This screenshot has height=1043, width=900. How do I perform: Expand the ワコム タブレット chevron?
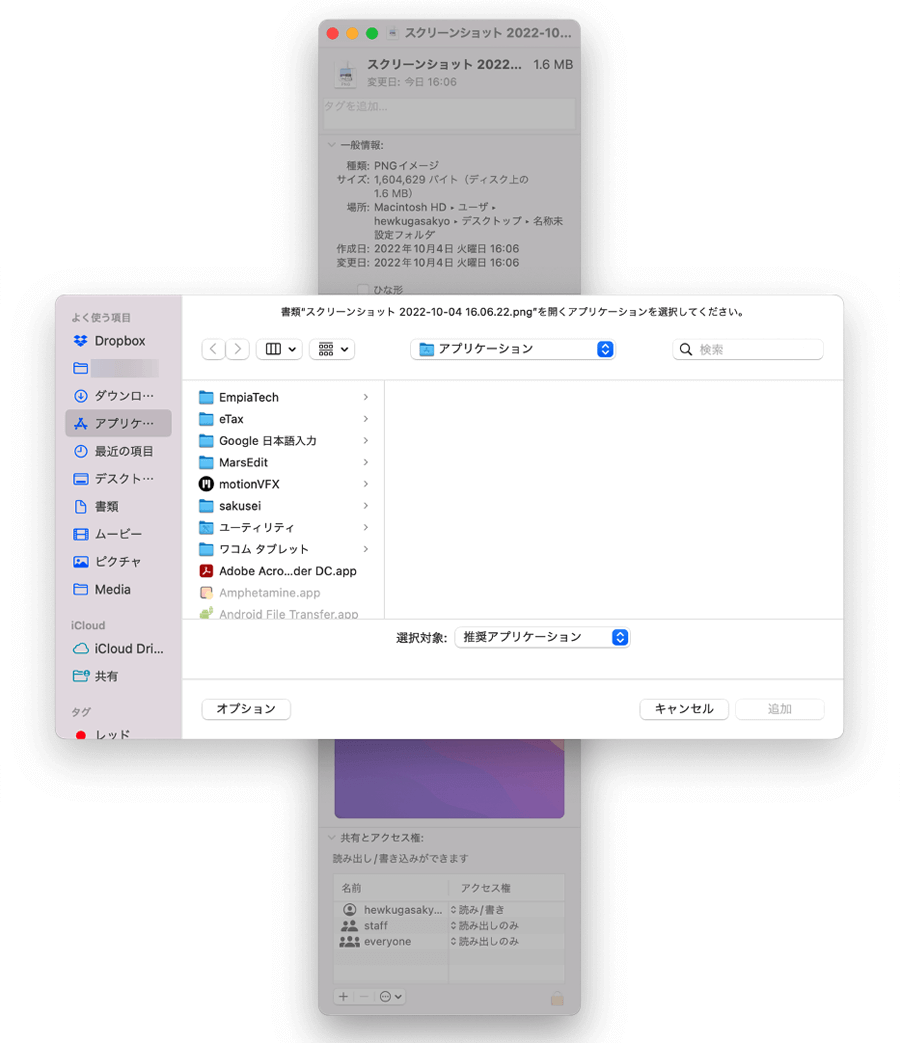[x=366, y=549]
